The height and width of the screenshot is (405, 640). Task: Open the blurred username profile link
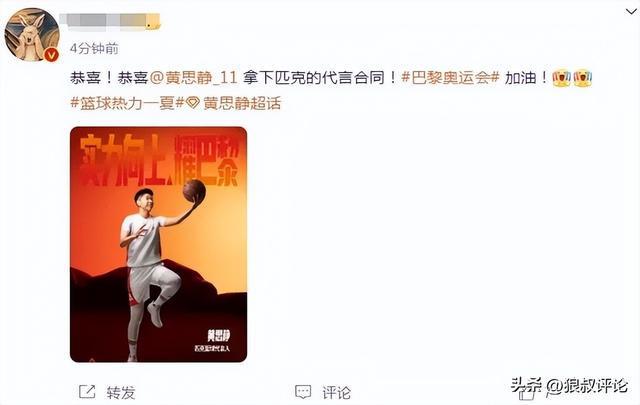[109, 22]
